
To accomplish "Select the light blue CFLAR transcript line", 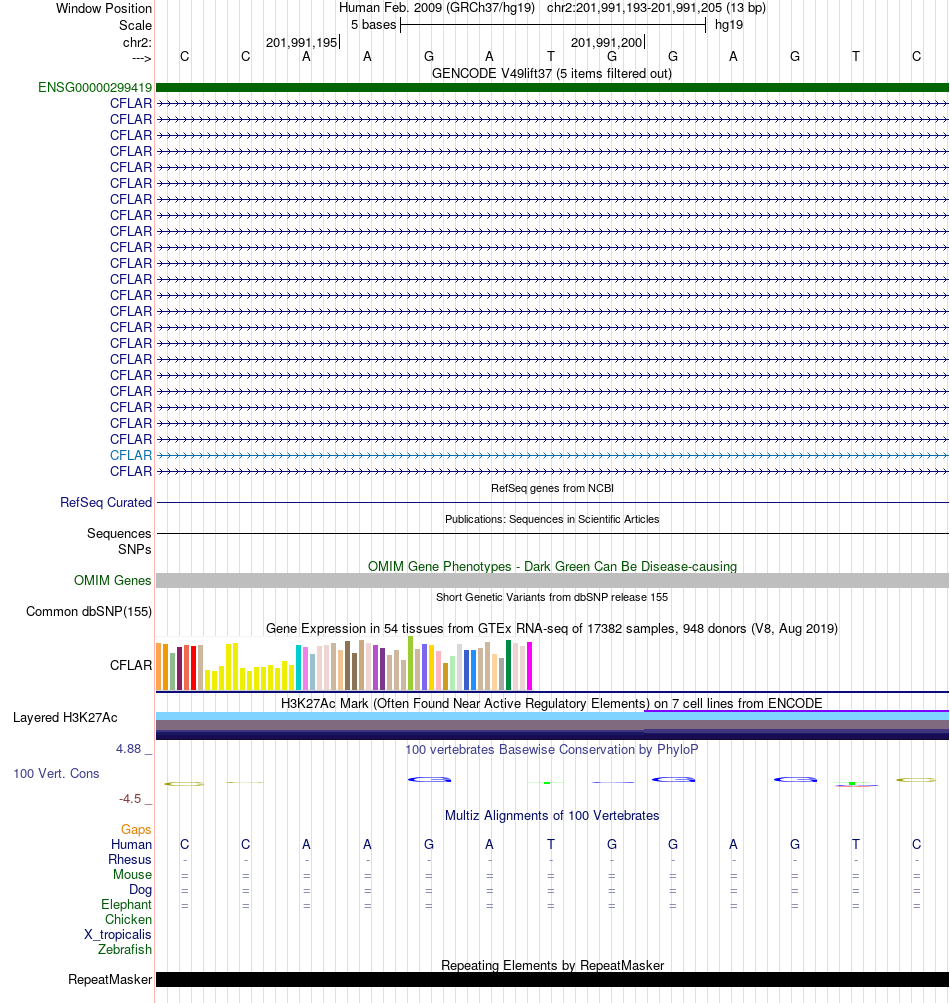I will coord(552,455).
